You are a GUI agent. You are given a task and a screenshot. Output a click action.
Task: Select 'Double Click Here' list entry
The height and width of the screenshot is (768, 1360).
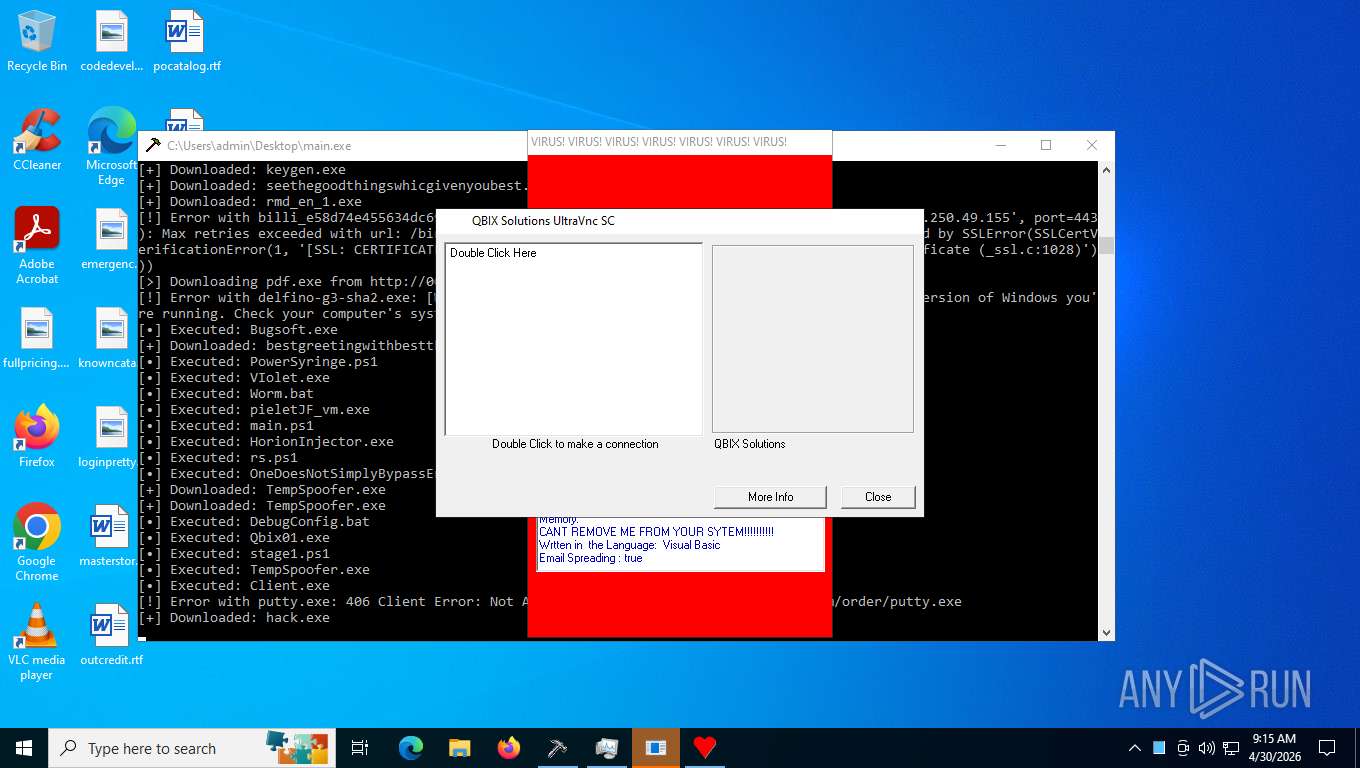[493, 253]
